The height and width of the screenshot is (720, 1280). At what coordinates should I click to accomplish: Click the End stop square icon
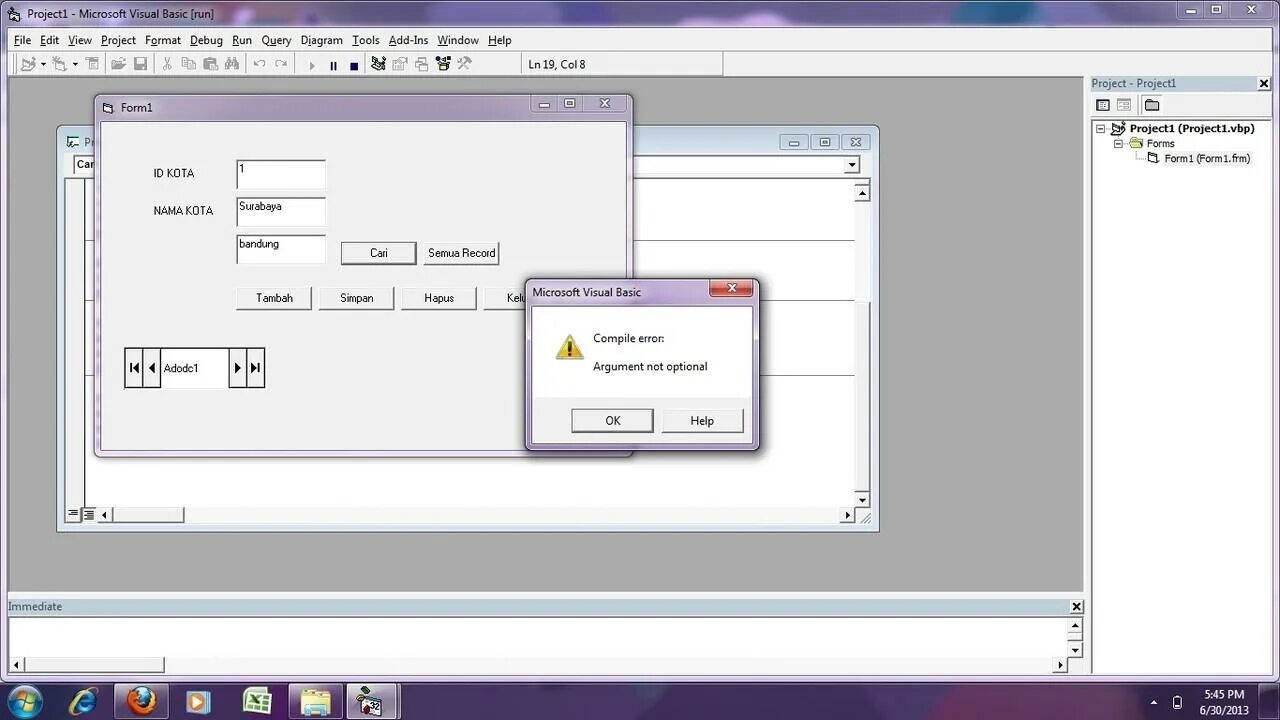pos(354,65)
